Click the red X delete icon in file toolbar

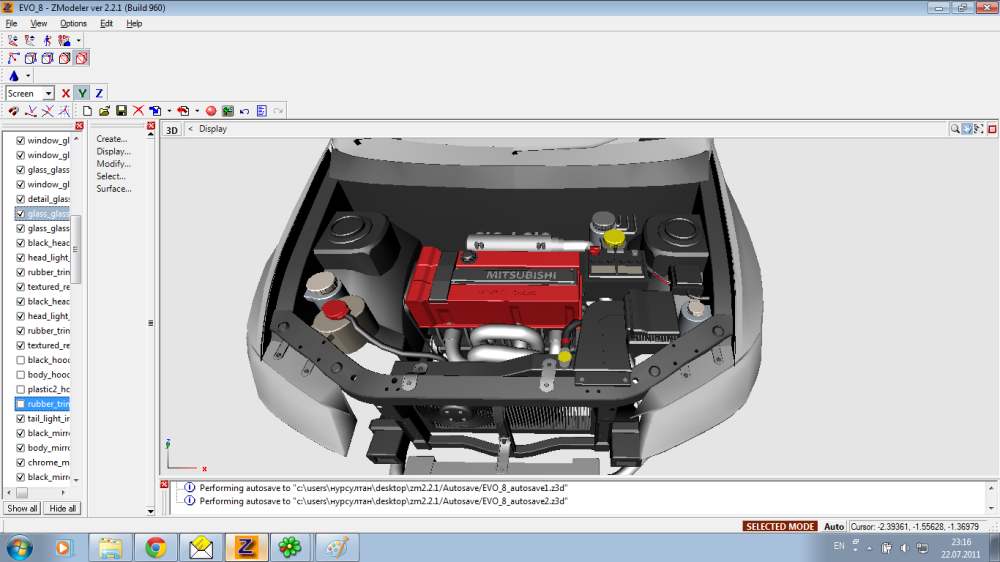(x=138, y=111)
